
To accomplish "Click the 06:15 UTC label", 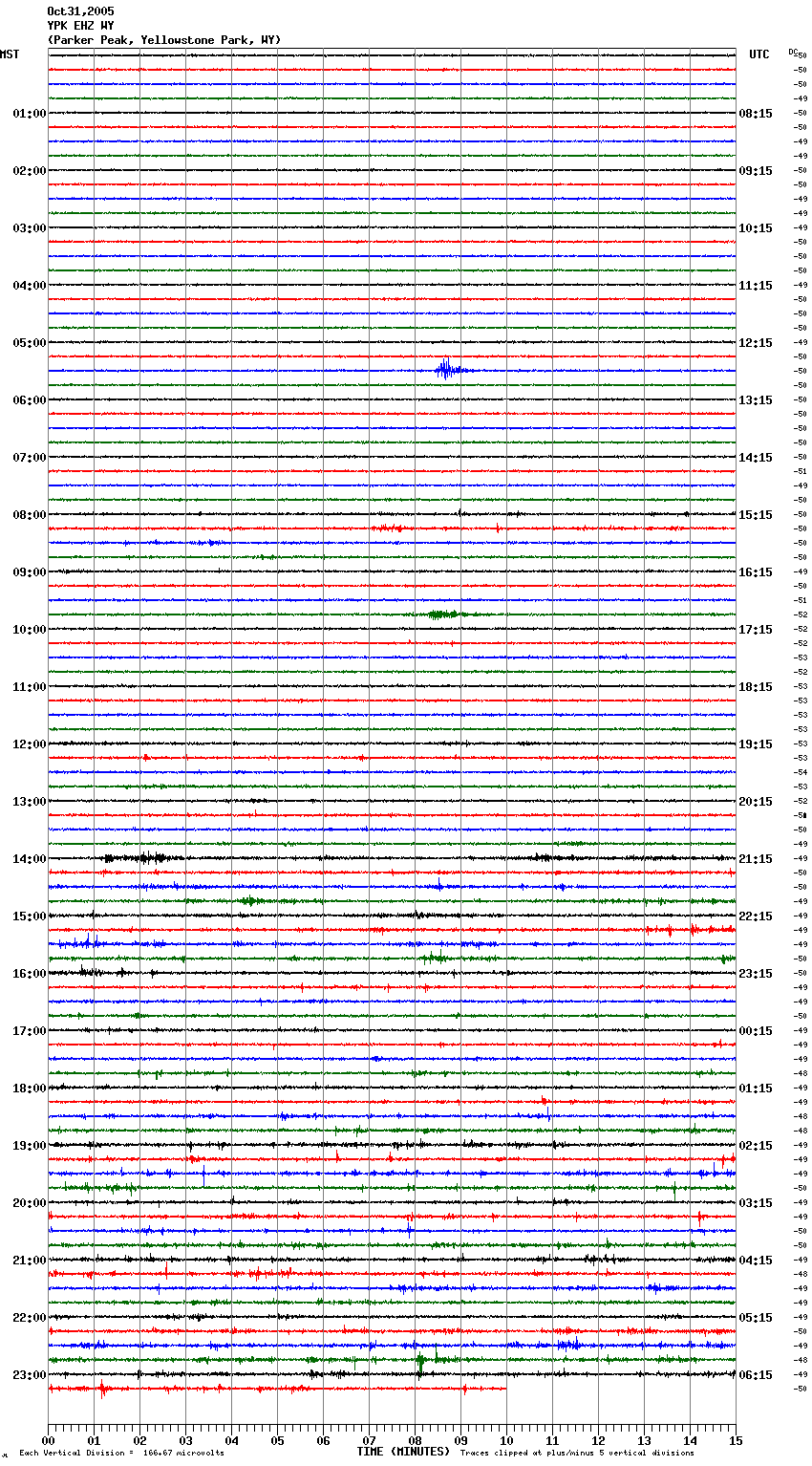I will click(756, 1375).
